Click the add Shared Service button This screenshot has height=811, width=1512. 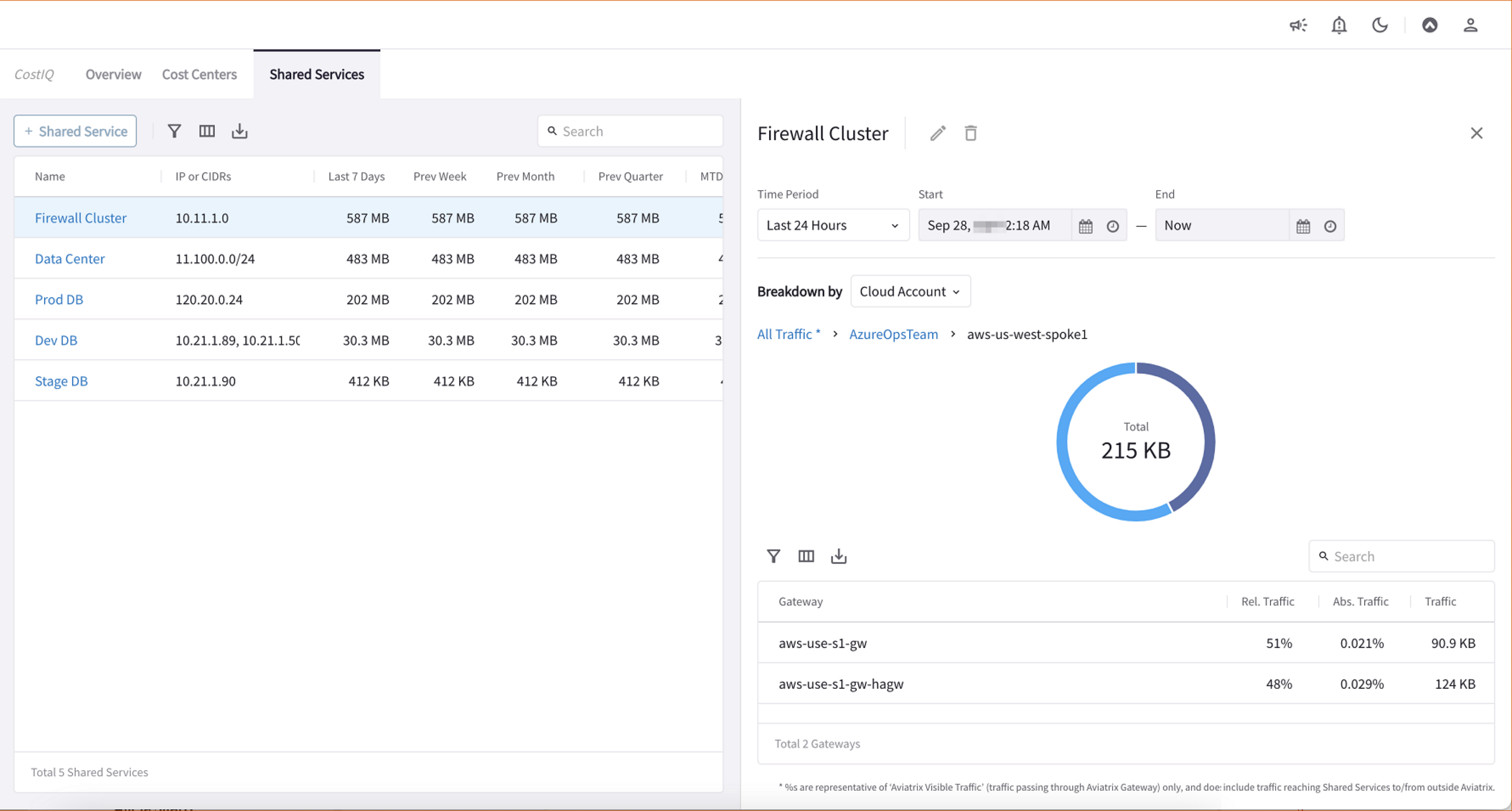(75, 131)
